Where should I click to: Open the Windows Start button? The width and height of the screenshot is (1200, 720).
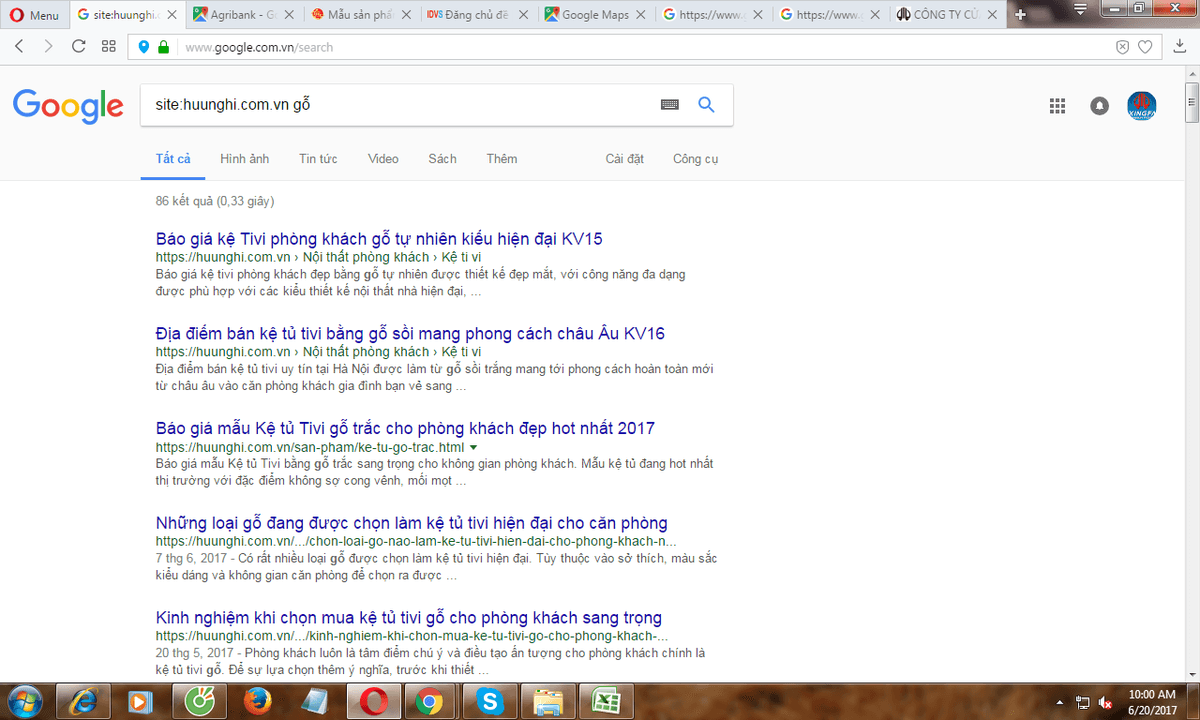click(24, 701)
